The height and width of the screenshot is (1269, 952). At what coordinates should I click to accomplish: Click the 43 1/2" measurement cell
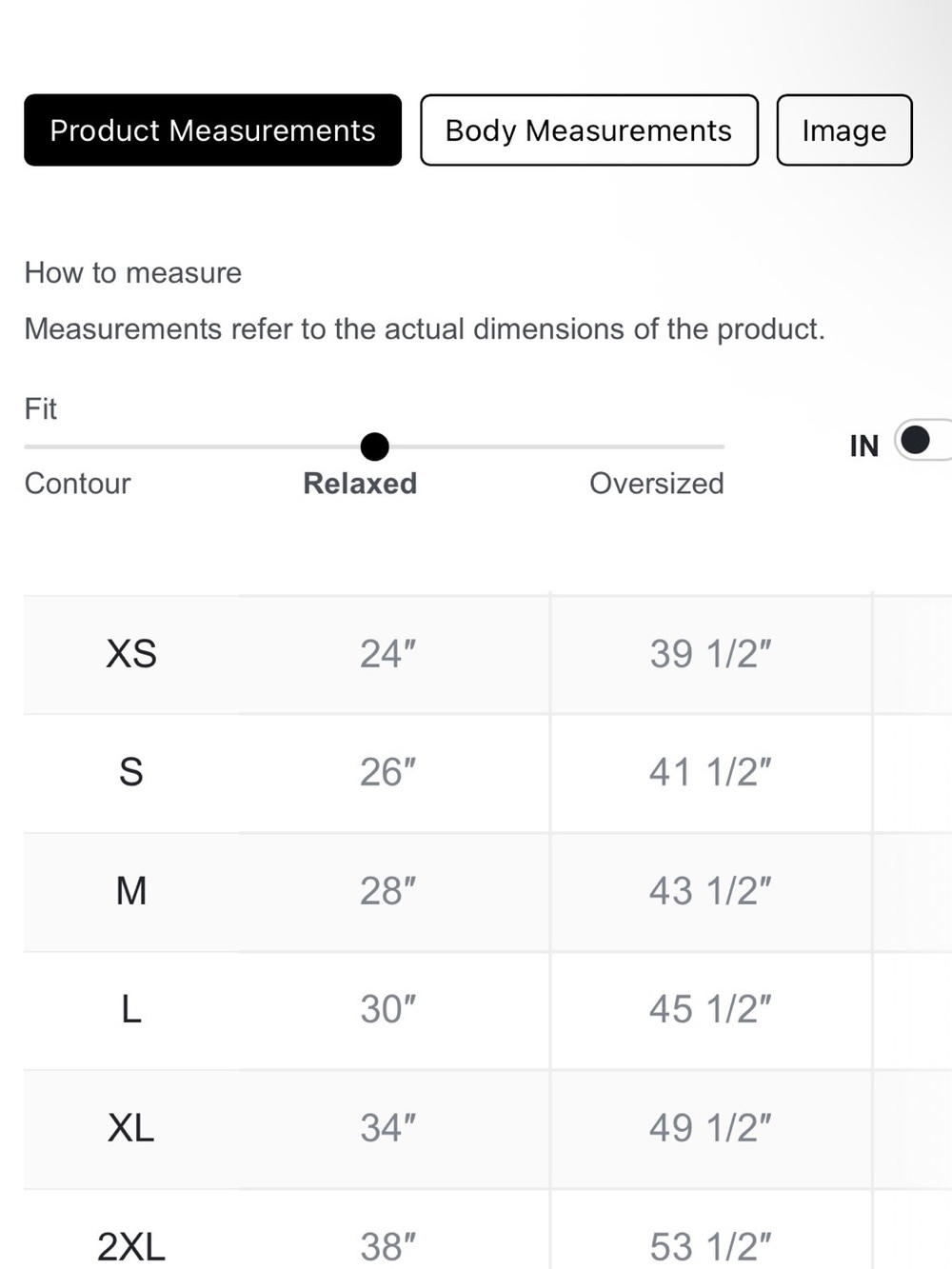click(x=710, y=891)
